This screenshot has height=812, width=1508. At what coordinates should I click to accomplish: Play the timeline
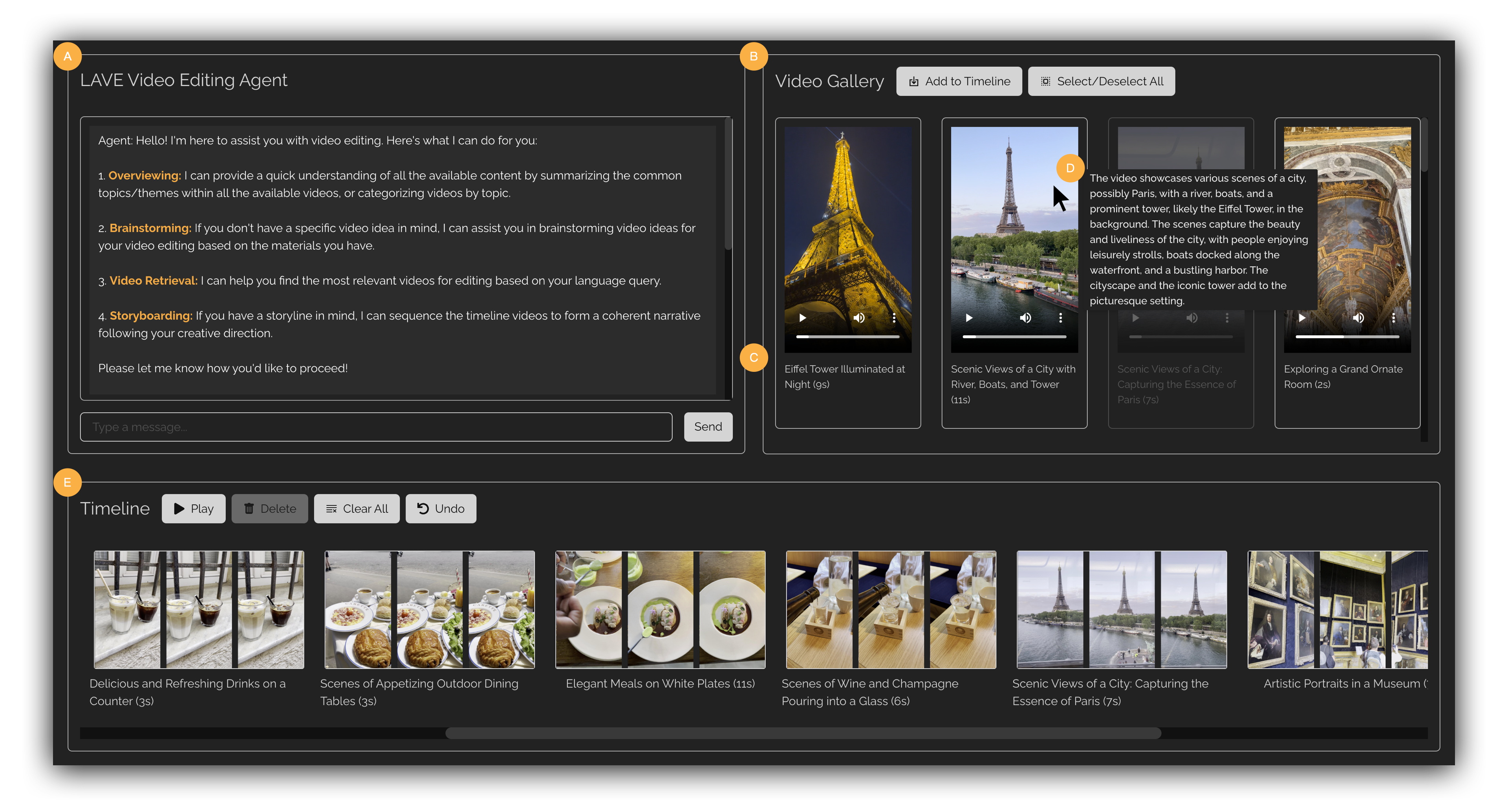point(193,509)
